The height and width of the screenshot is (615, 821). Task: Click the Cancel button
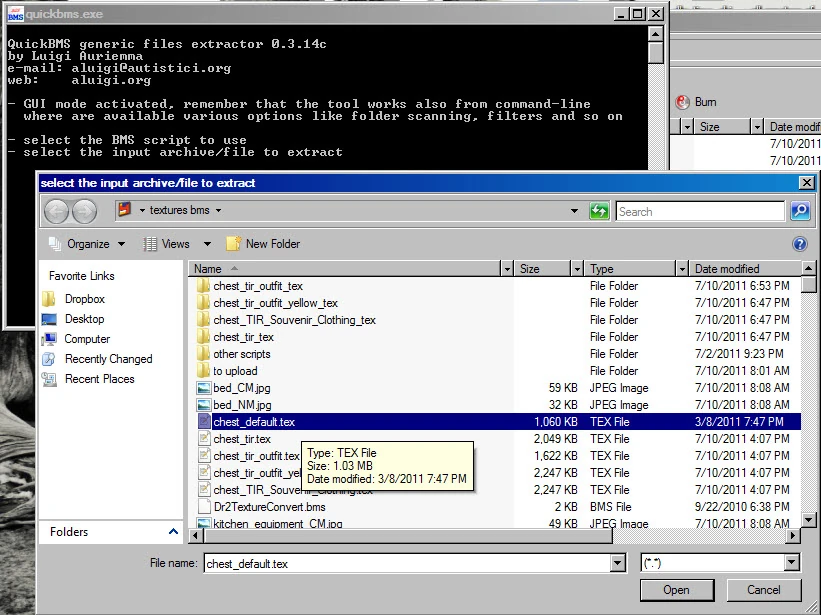(763, 590)
